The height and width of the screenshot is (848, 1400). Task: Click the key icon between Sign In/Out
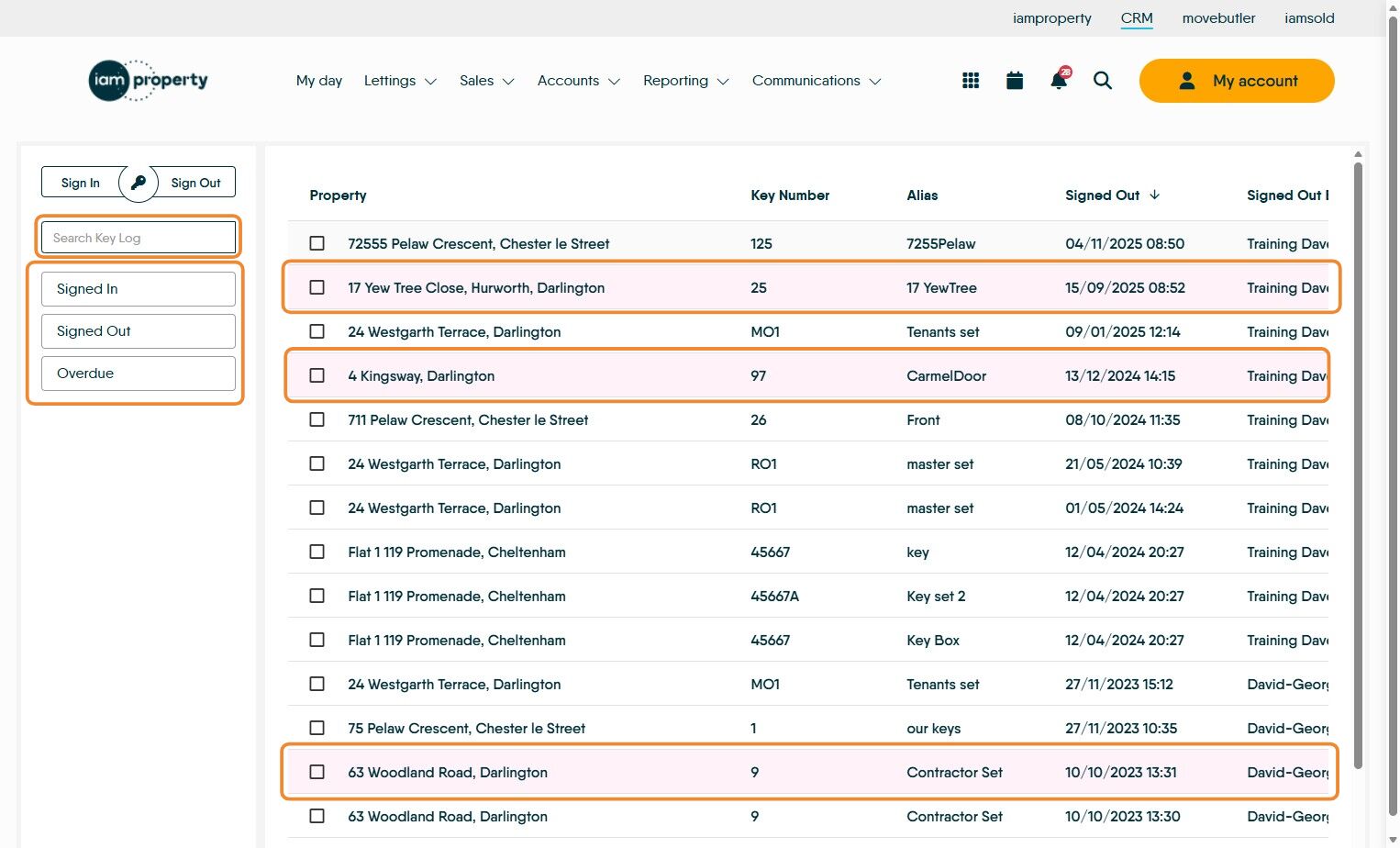[x=139, y=183]
